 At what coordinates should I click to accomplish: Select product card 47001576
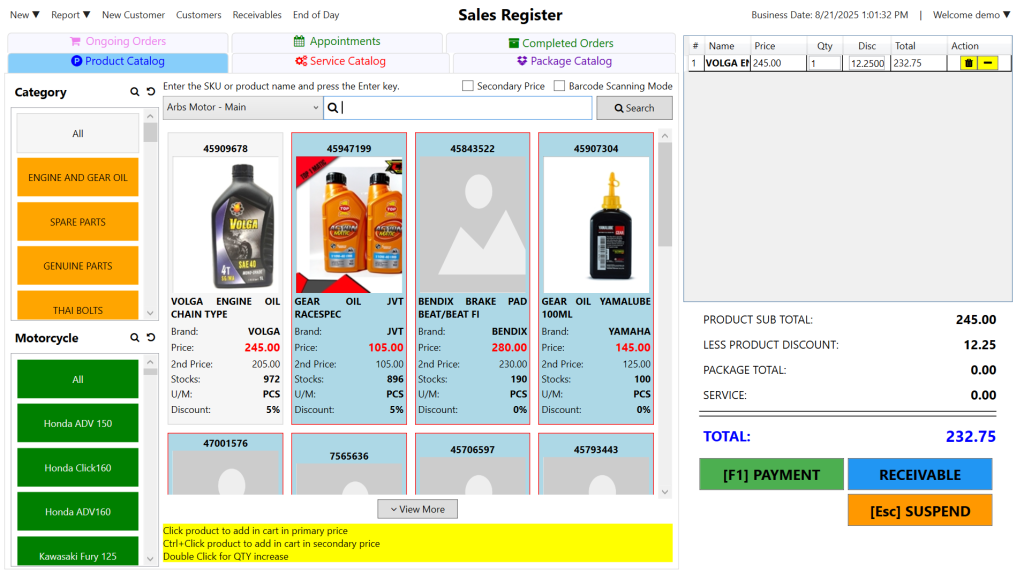coord(225,464)
